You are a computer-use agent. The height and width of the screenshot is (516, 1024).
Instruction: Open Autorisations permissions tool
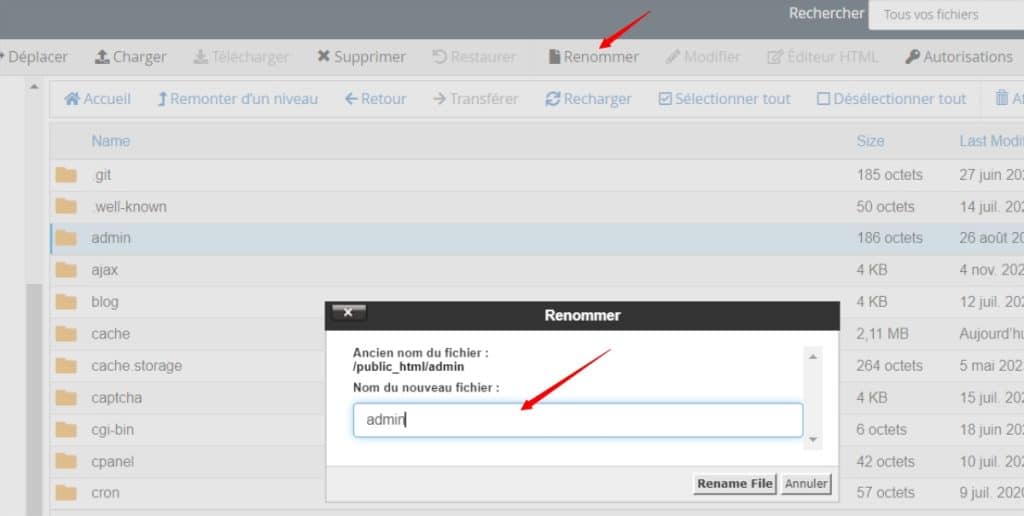(959, 57)
